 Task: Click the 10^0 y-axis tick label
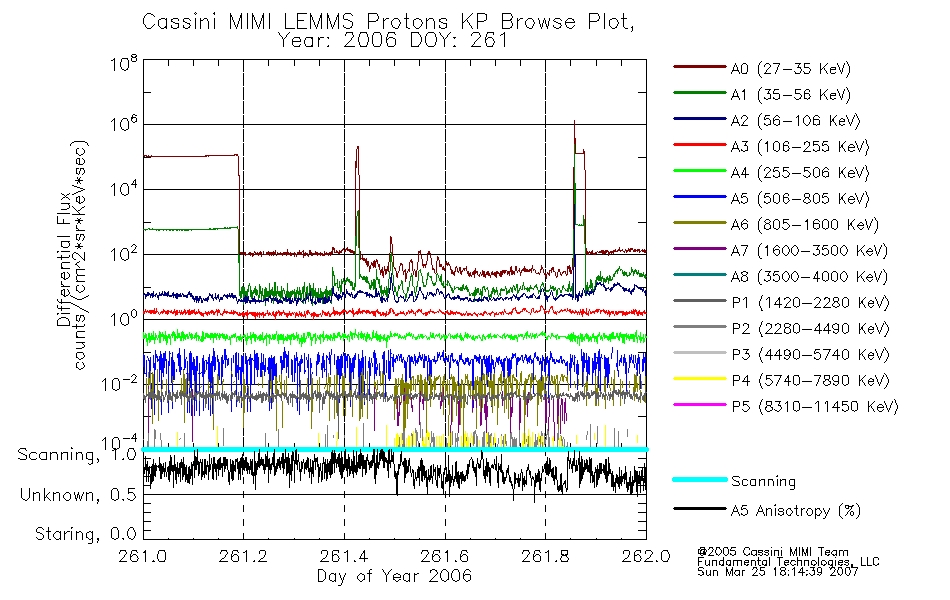[x=124, y=319]
